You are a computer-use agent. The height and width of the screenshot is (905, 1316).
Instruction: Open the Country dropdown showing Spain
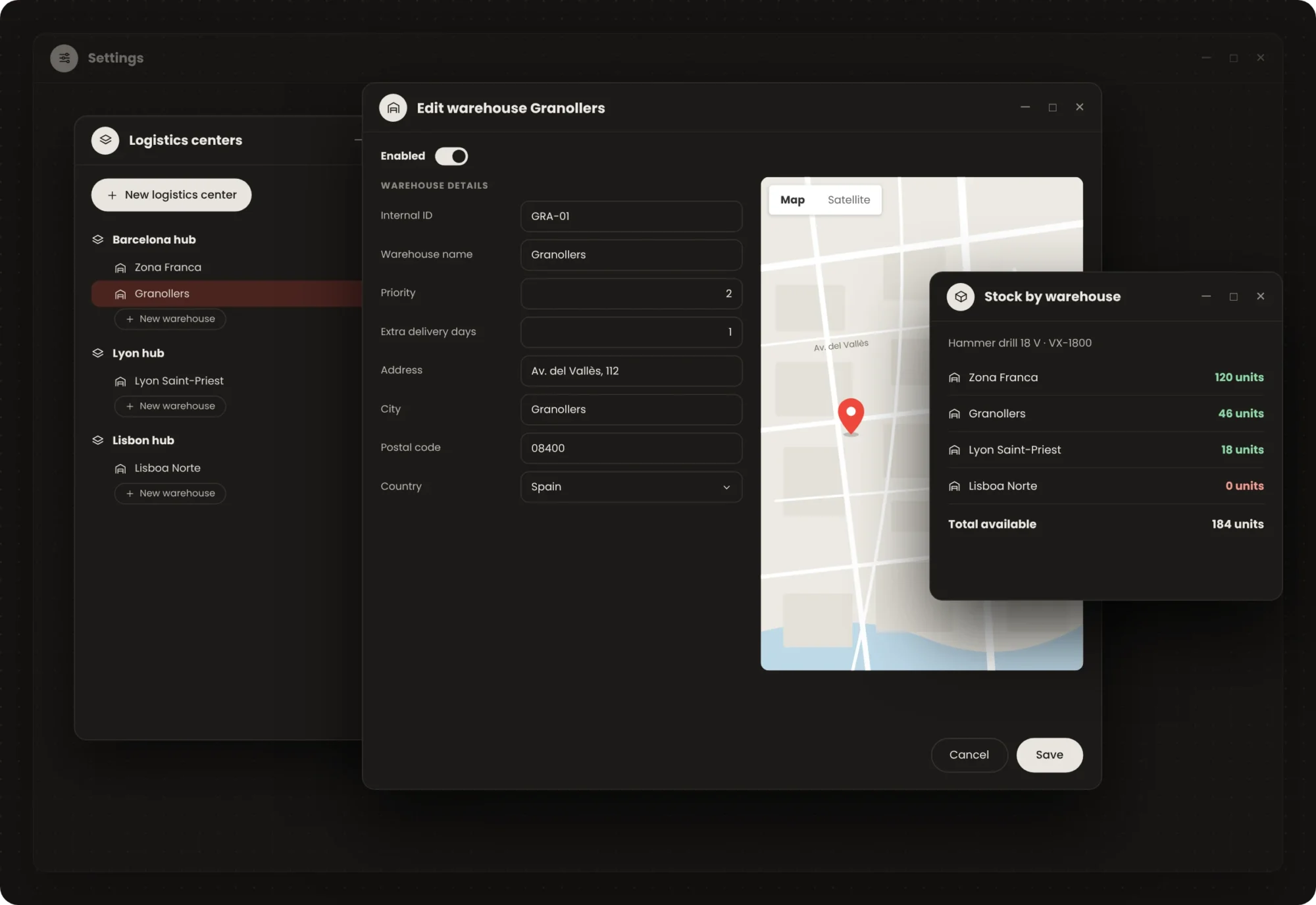(x=631, y=487)
